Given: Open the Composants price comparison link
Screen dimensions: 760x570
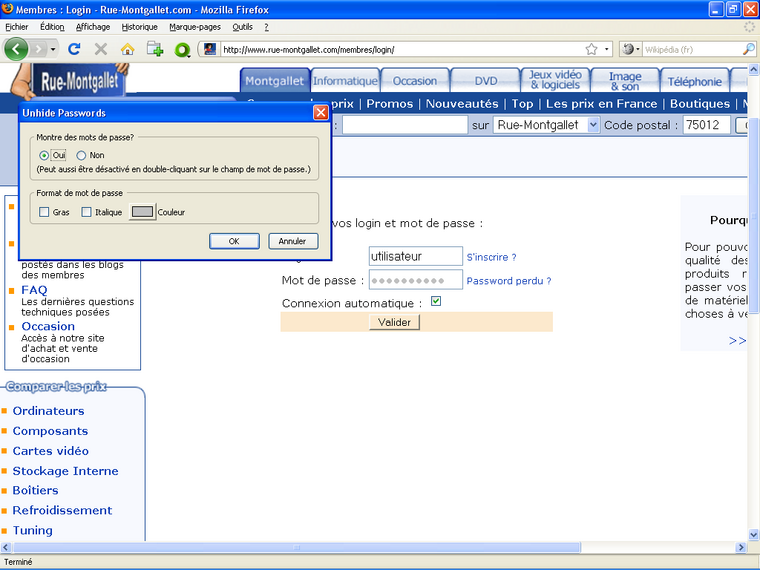Looking at the screenshot, I should click(x=50, y=431).
